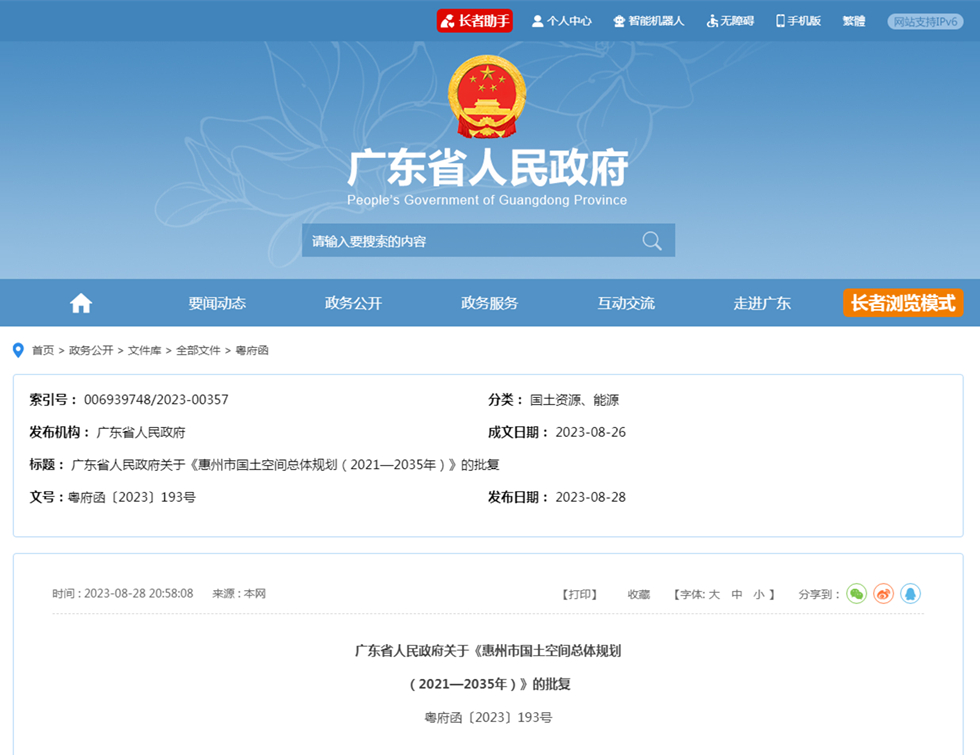
Task: Open the 政务公开 navigation menu
Action: coord(353,303)
